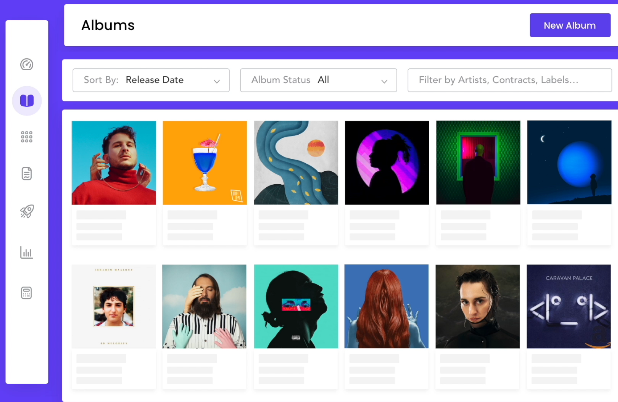Viewport: 618px width, 402px height.
Task: Open the rocket icon in sidebar
Action: pyautogui.click(x=27, y=212)
